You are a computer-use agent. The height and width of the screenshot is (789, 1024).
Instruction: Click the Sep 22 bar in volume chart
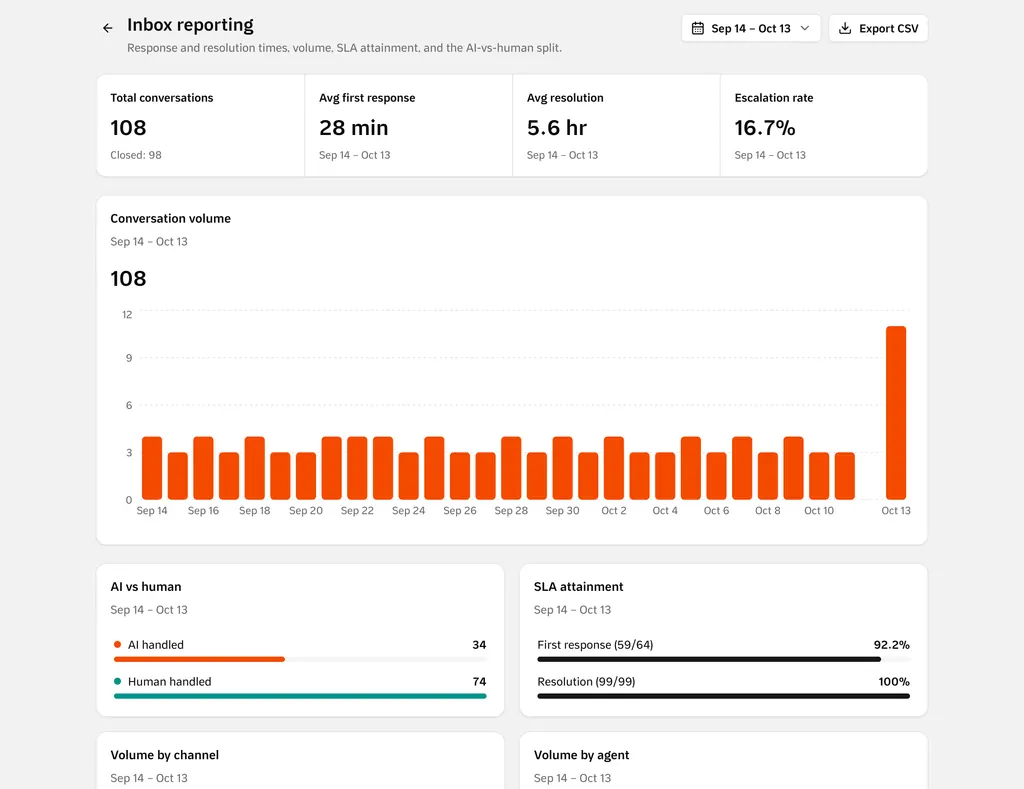pyautogui.click(x=357, y=468)
